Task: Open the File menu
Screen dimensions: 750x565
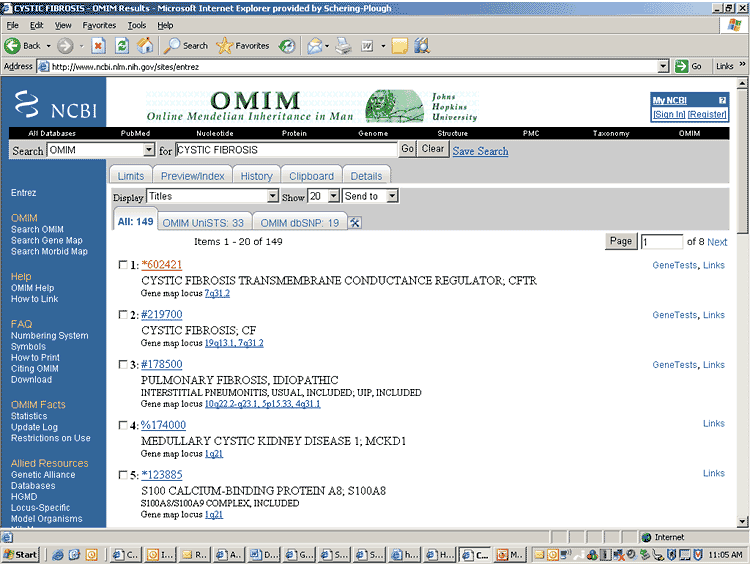Action: [x=12, y=25]
